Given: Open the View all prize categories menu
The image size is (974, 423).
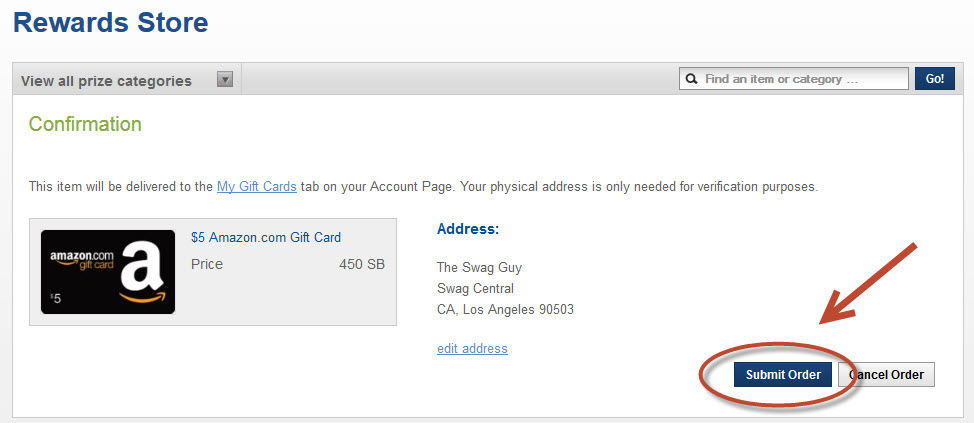Looking at the screenshot, I should (106, 81).
